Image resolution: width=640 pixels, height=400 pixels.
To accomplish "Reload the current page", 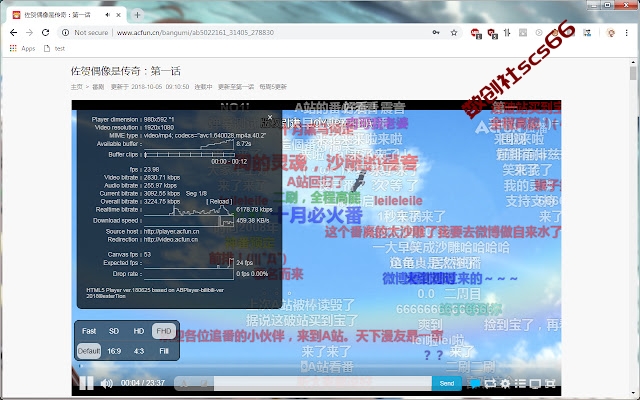I will 45,32.
